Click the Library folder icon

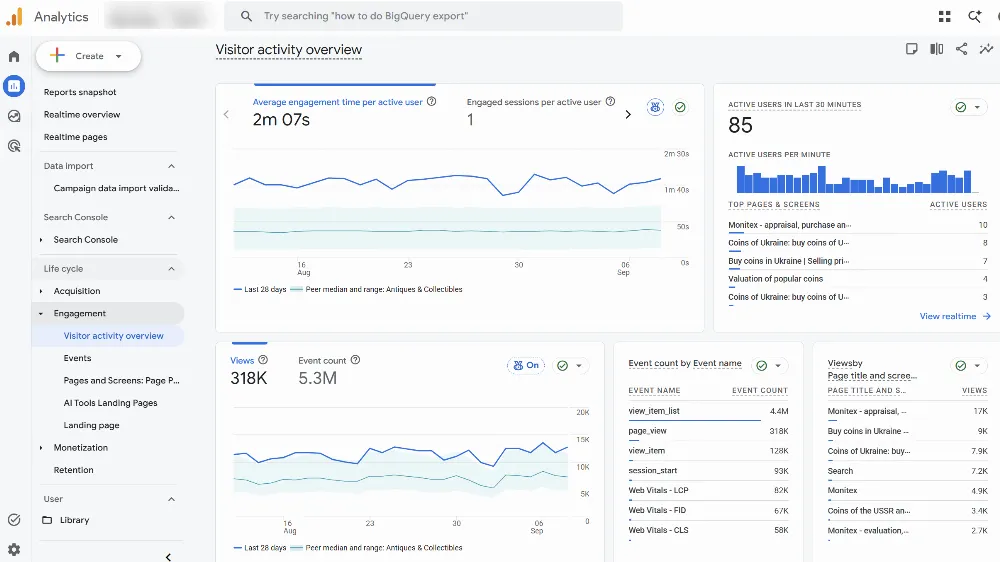(x=47, y=520)
